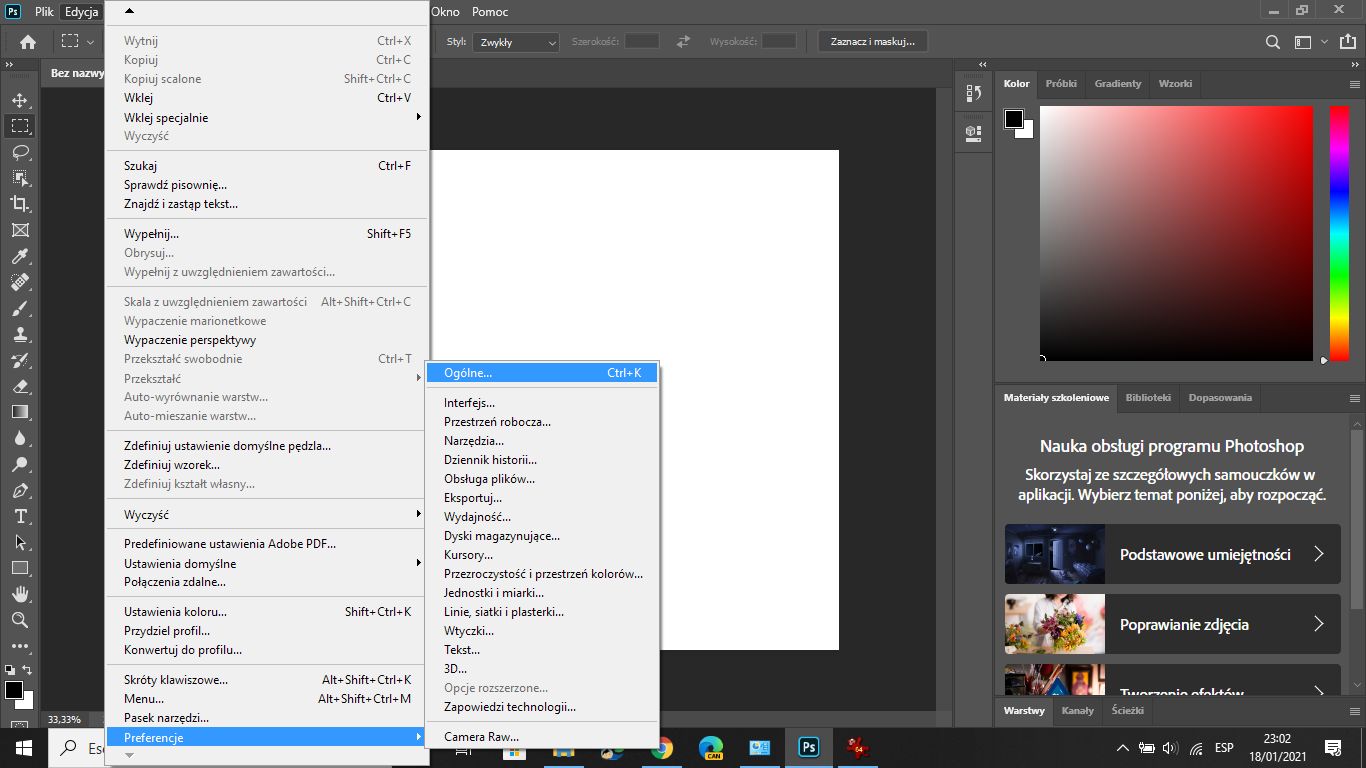Select the Object Selection tool
Image resolution: width=1366 pixels, height=768 pixels.
19,178
